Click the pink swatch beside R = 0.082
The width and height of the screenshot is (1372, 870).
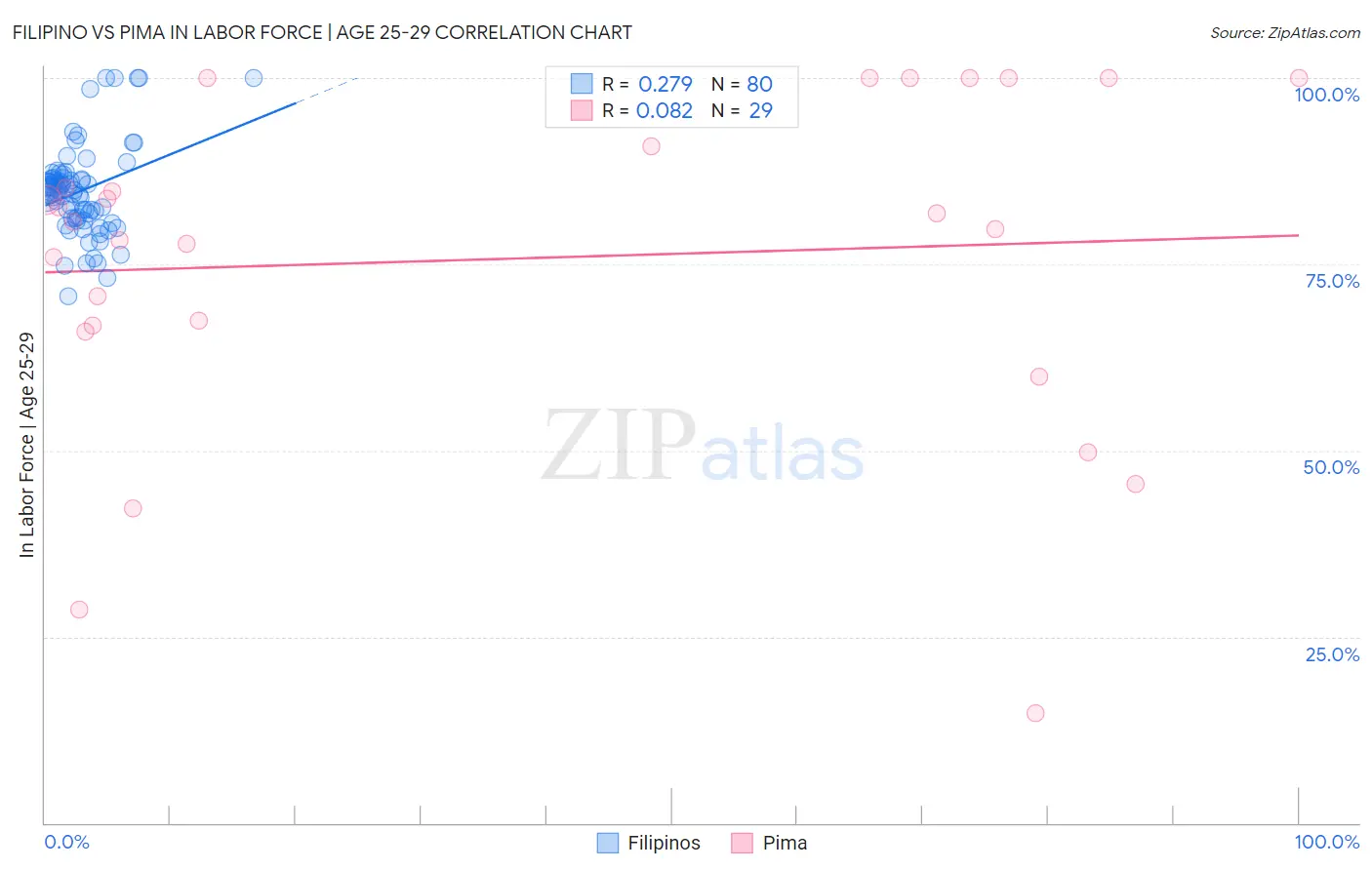point(582,110)
